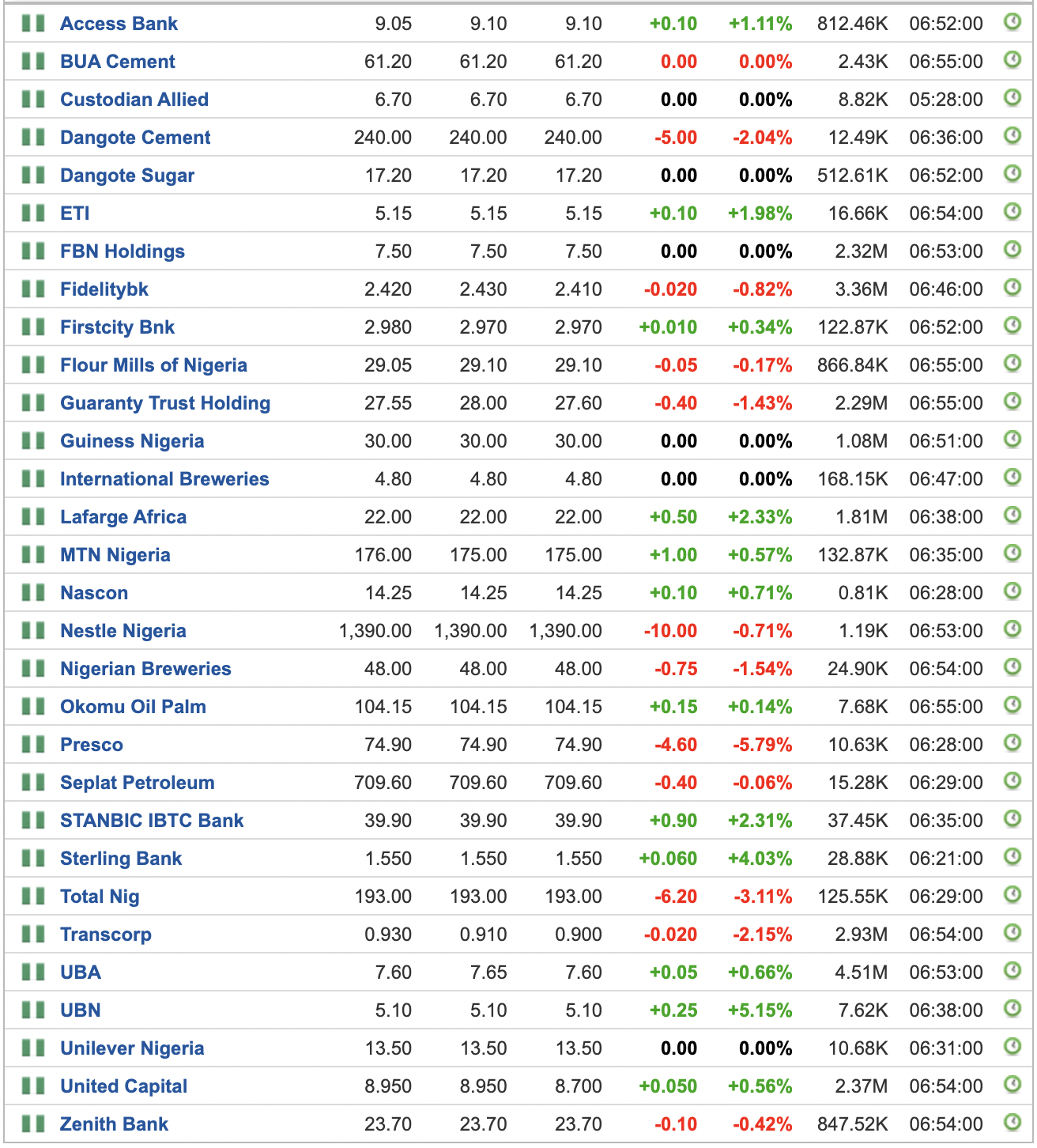Viewport: 1037px width, 1148px height.
Task: Open the Unilever Nigeria link
Action: coord(132,1048)
